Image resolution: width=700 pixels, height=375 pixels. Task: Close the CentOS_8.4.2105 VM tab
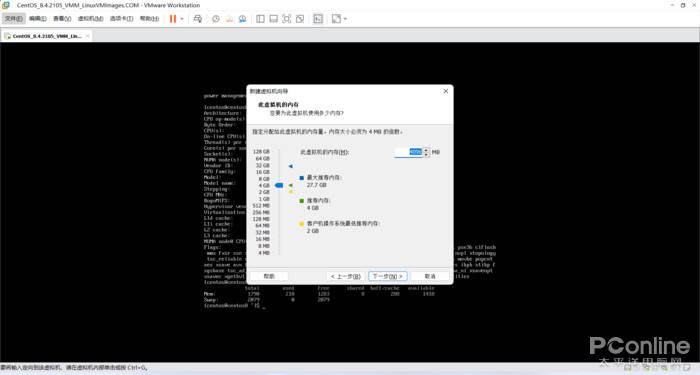click(88, 36)
